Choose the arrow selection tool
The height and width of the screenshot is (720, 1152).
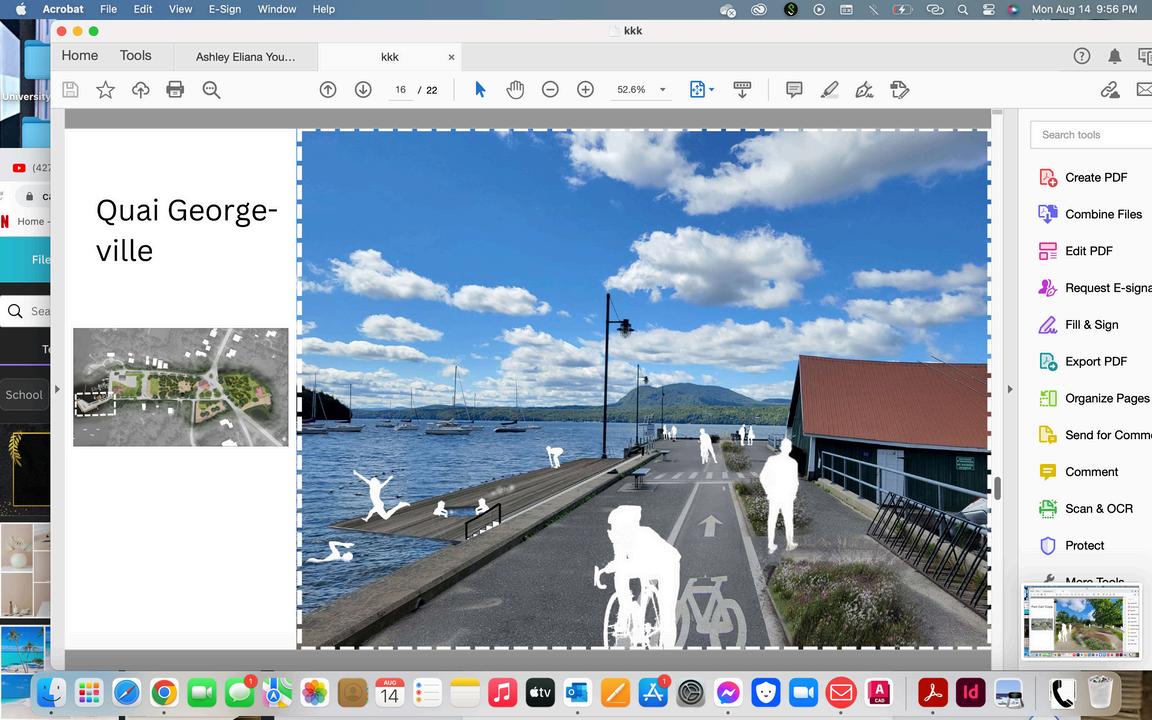point(480,90)
